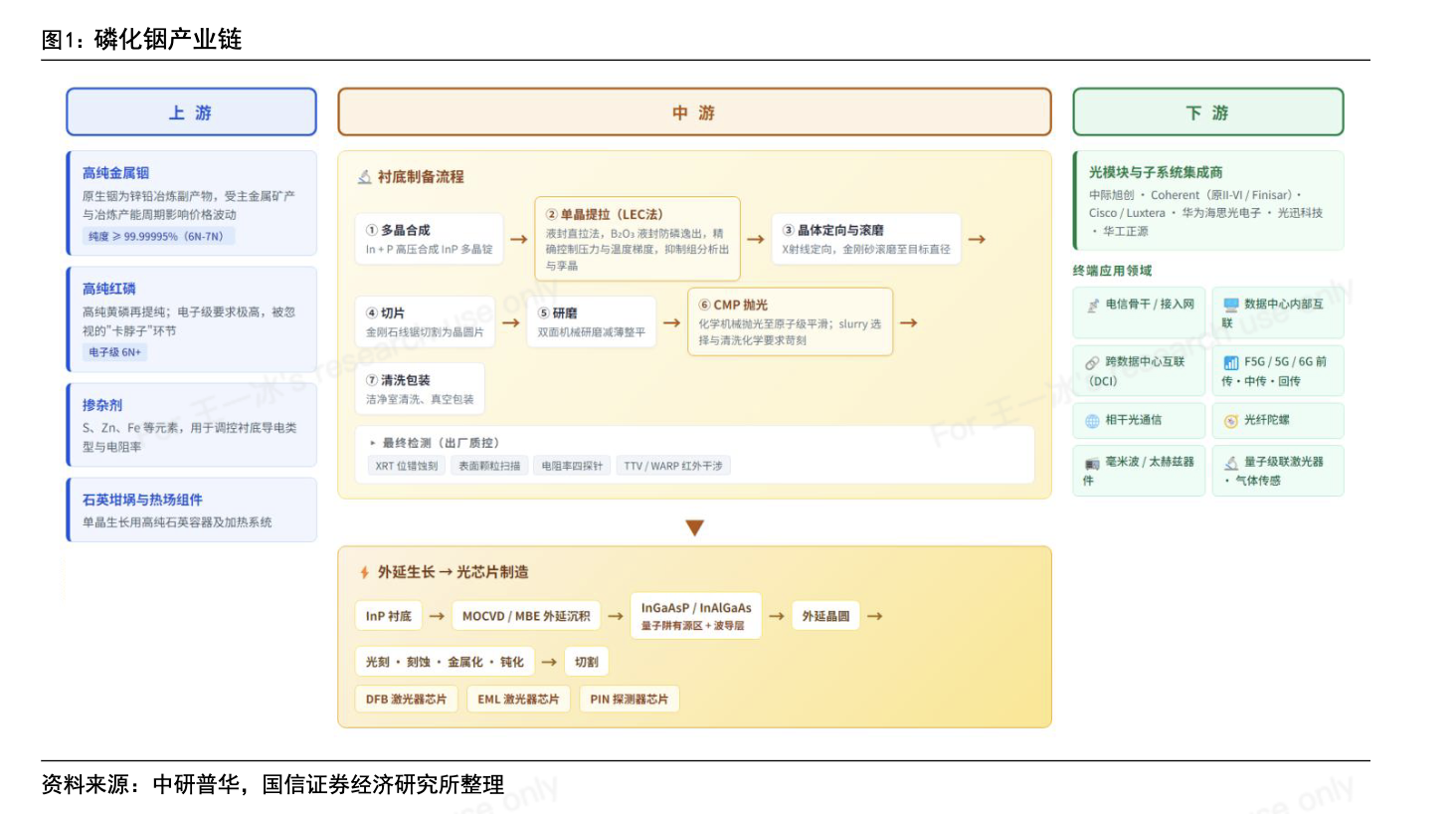Click the text 洁净室清洗、真空包装
Viewport: 1456px width, 814px height.
point(420,399)
